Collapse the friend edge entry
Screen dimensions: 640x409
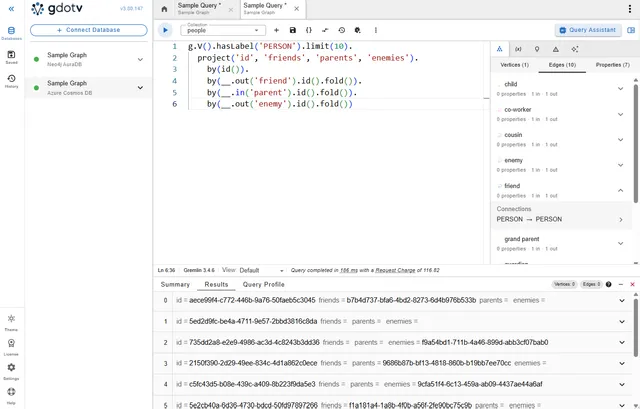pyautogui.click(x=620, y=190)
